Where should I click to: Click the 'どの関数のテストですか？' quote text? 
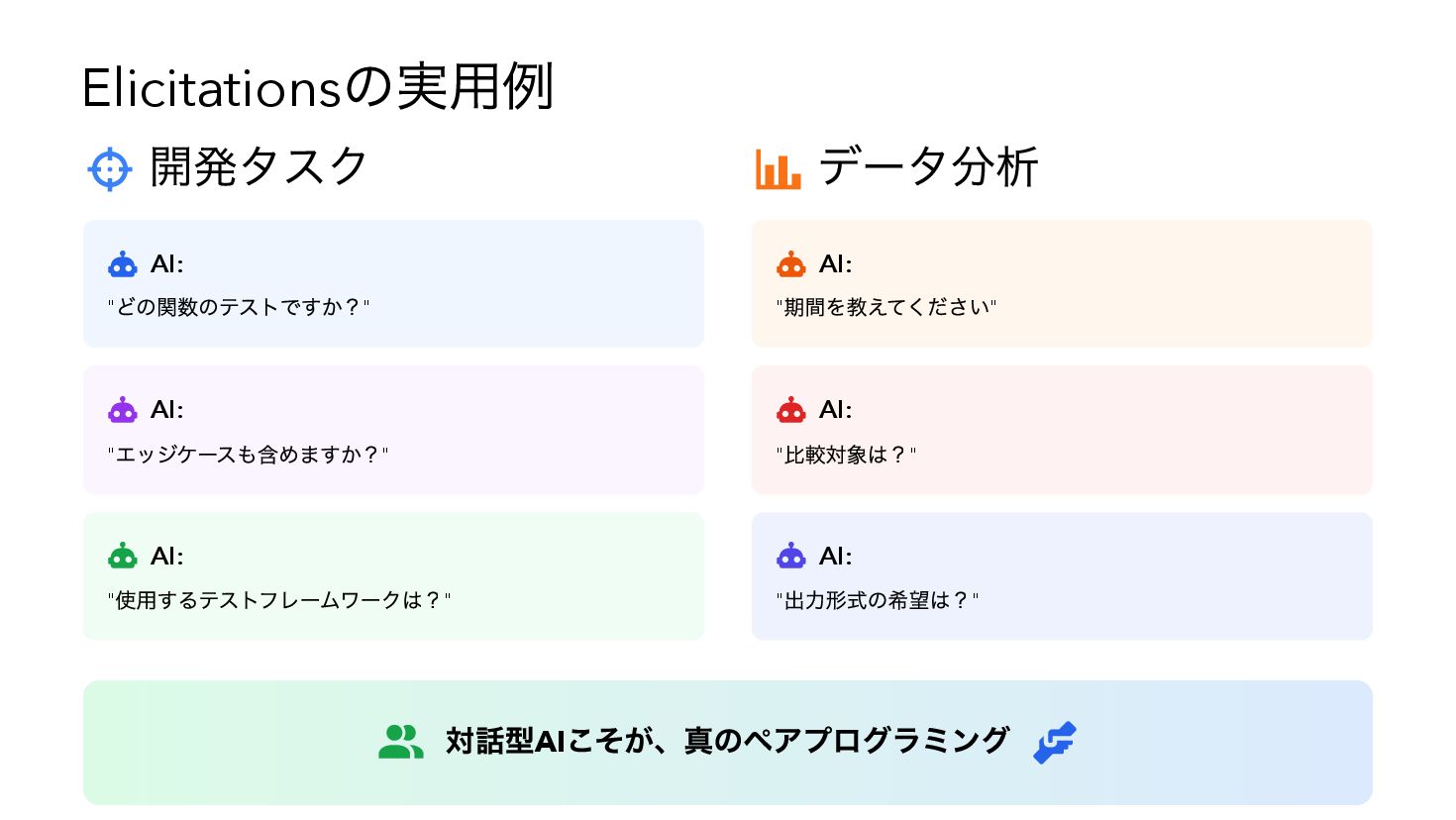(239, 308)
